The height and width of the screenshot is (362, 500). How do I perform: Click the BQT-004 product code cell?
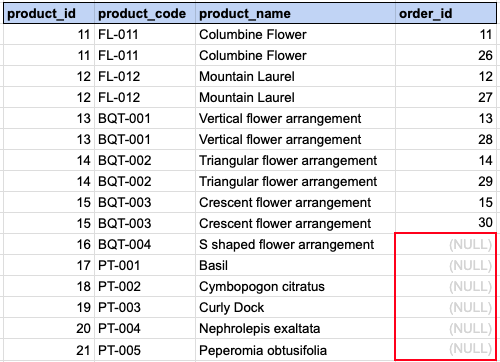point(145,244)
